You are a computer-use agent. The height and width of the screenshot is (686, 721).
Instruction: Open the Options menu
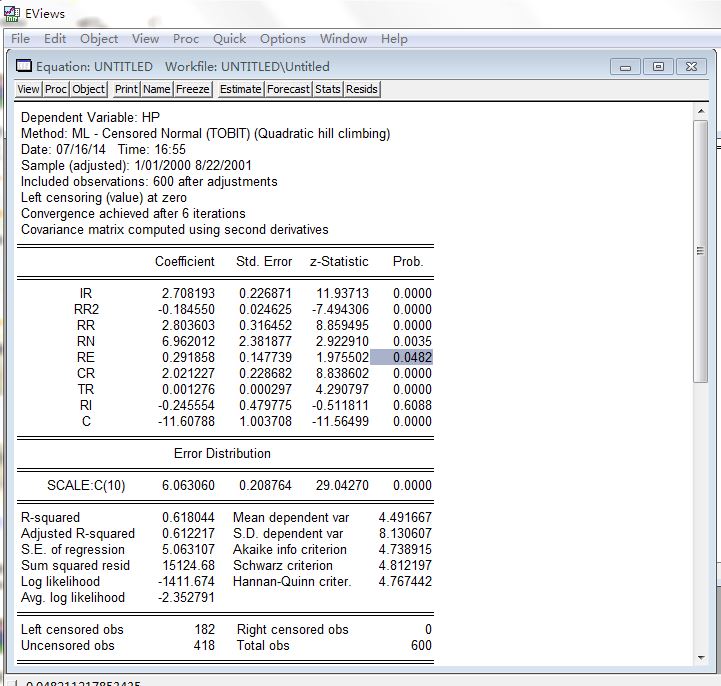point(282,39)
